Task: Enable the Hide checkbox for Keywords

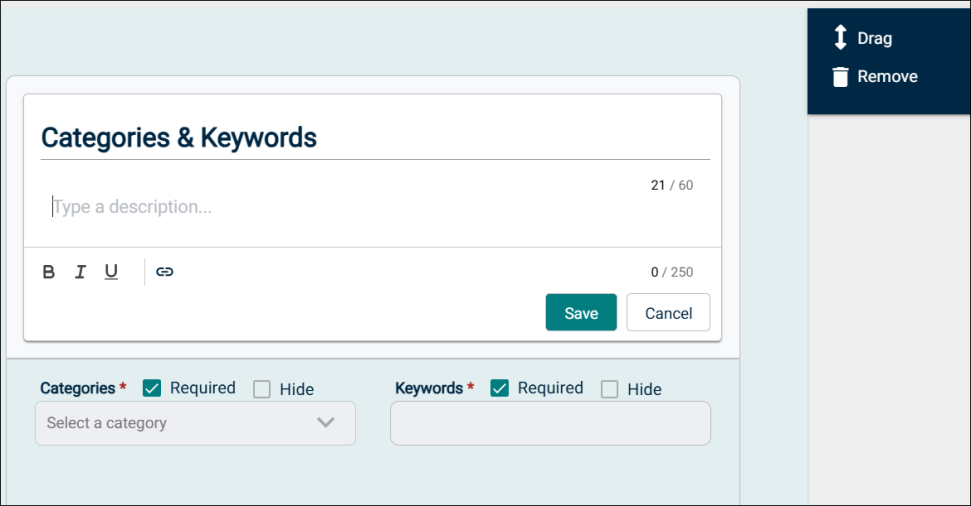Action: point(609,390)
